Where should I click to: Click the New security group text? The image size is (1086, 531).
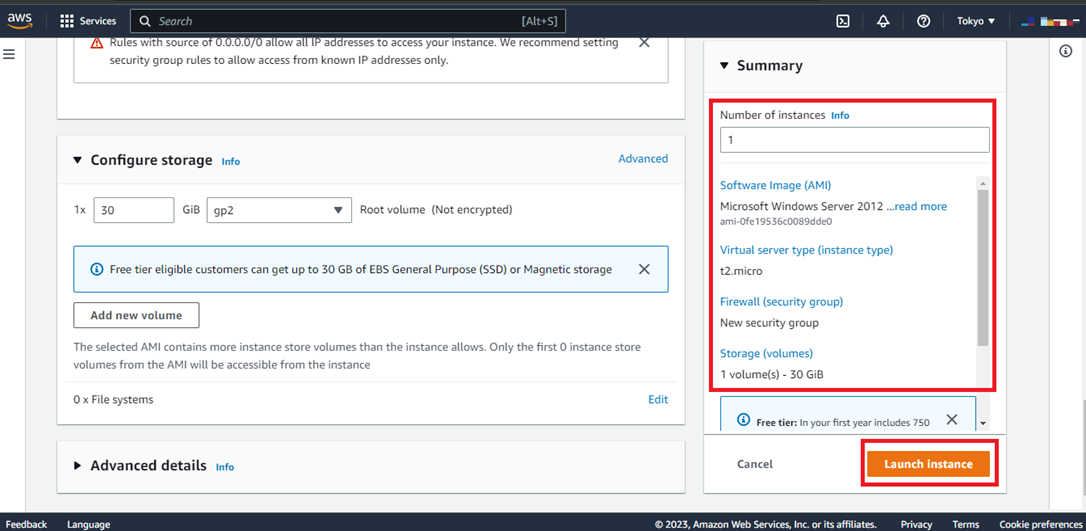tap(769, 323)
